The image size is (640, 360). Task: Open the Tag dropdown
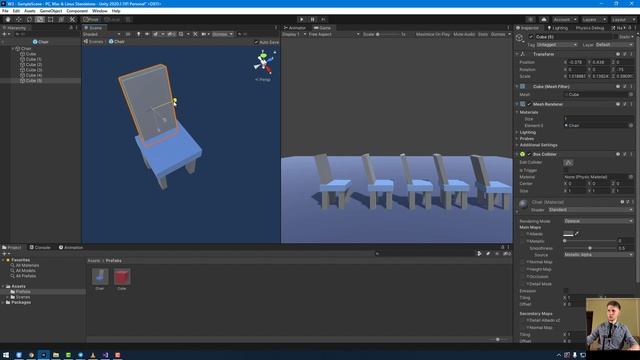[557, 44]
